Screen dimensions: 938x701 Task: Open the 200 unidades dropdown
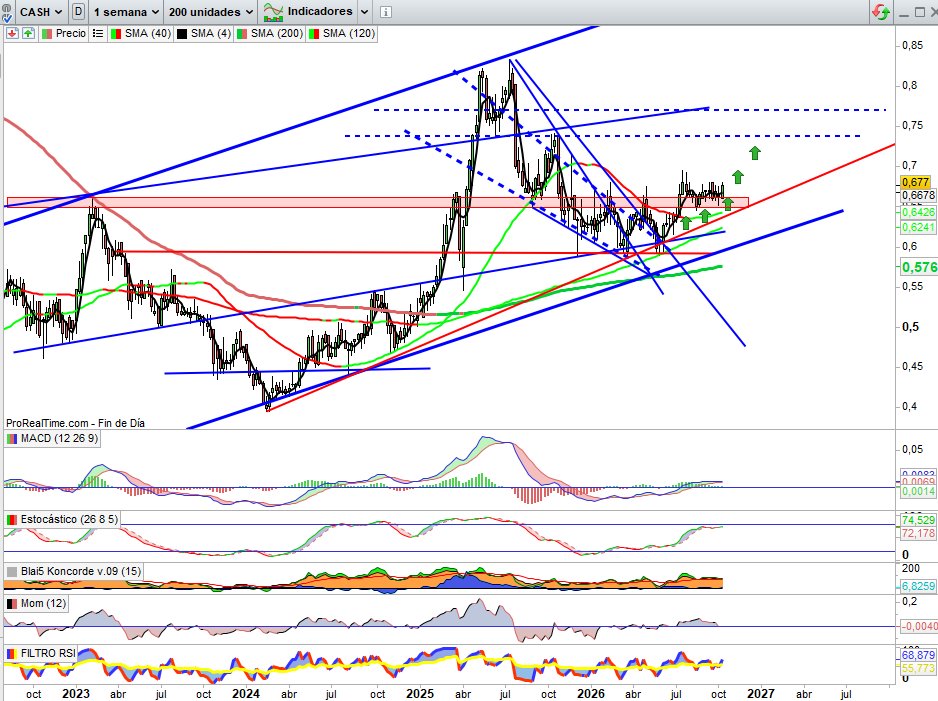[211, 12]
